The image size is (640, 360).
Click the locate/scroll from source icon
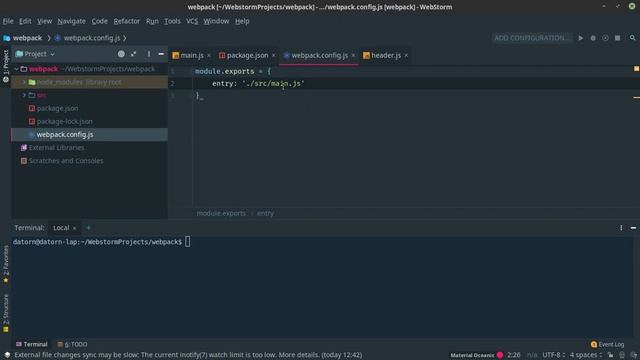(121, 54)
